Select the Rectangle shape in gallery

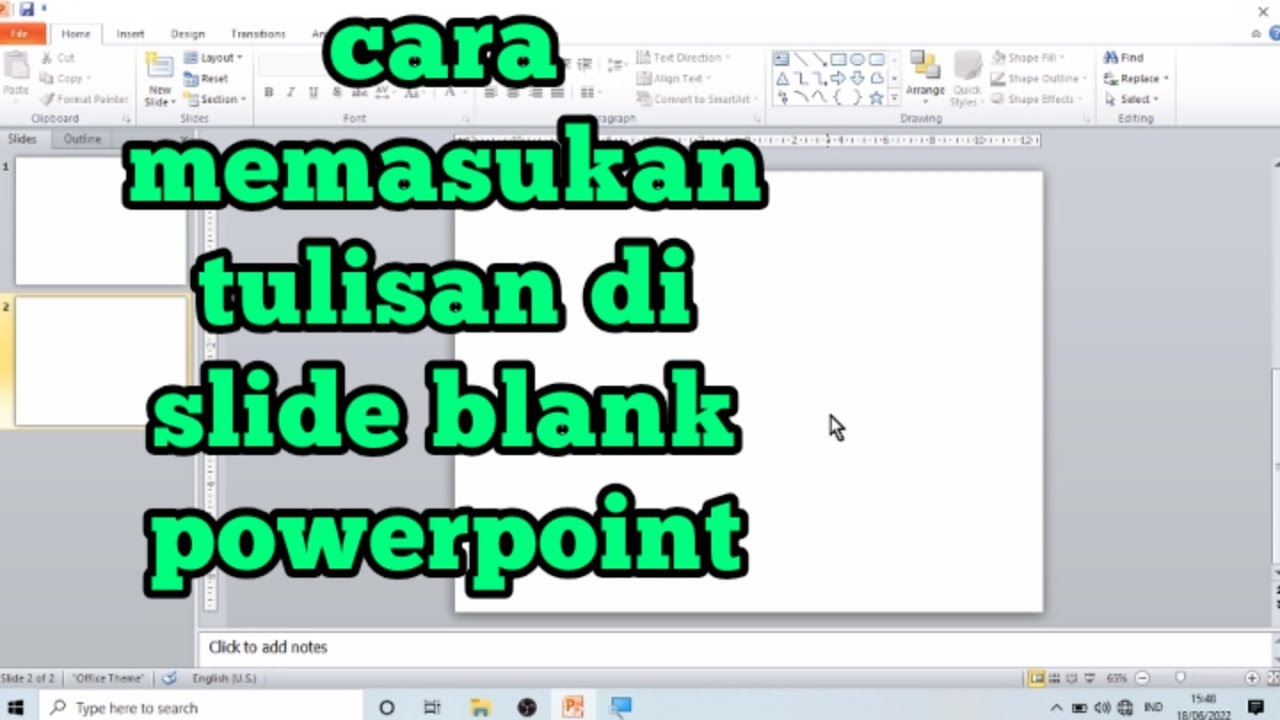839,59
